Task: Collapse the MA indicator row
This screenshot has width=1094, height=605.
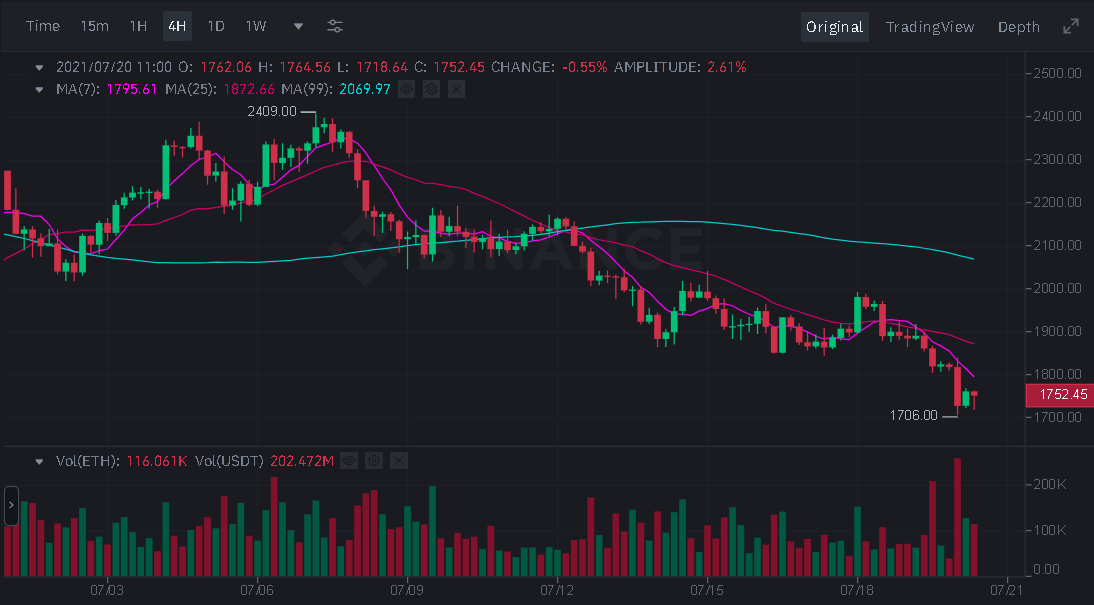Action: click(x=40, y=89)
